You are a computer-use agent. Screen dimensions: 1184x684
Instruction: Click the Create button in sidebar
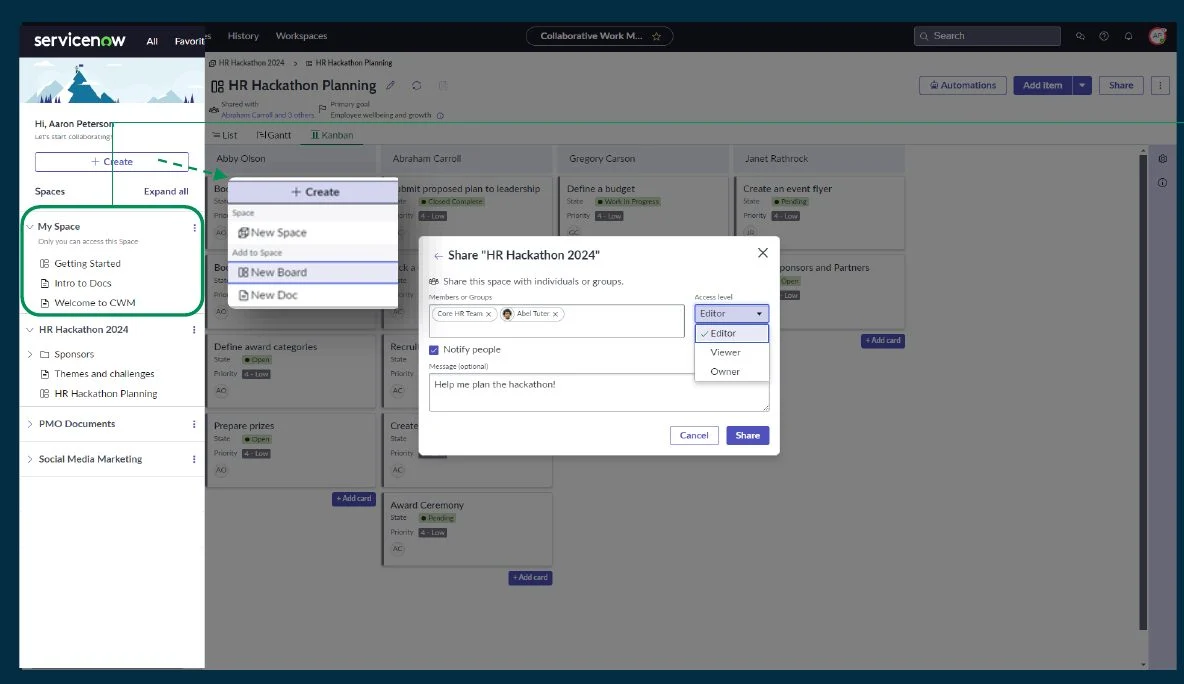[112, 162]
